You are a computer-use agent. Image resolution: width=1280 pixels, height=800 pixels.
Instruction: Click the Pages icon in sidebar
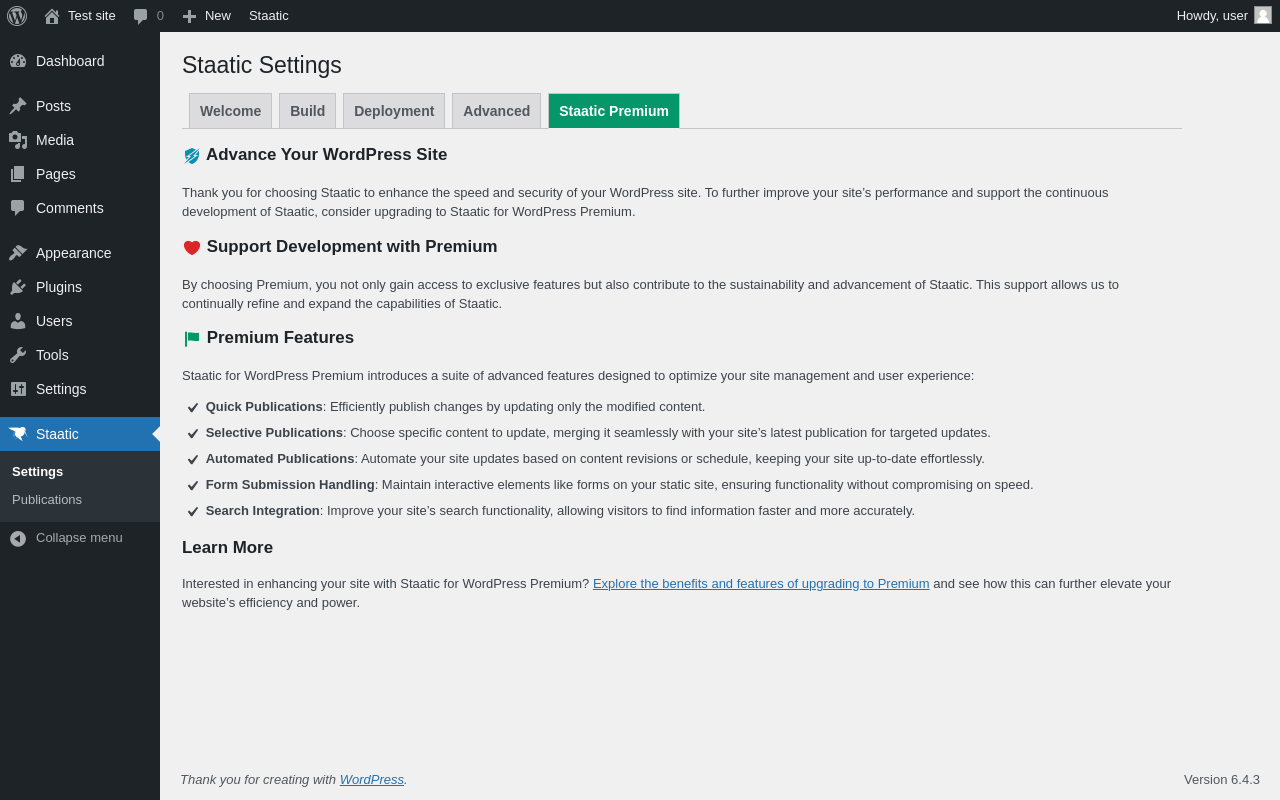(x=18, y=174)
